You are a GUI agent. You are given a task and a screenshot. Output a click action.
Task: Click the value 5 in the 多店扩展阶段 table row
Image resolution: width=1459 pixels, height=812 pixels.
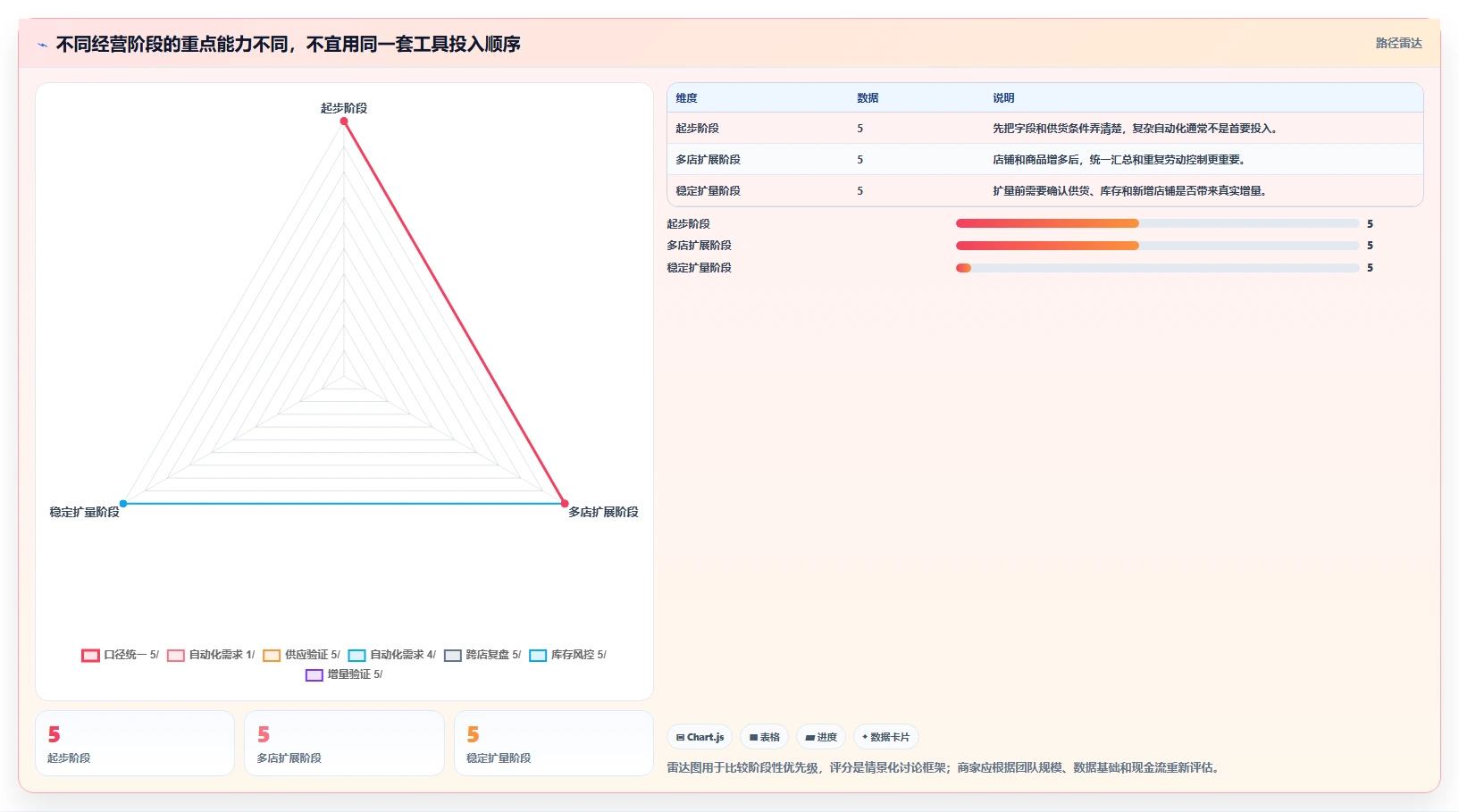pyautogui.click(x=860, y=160)
